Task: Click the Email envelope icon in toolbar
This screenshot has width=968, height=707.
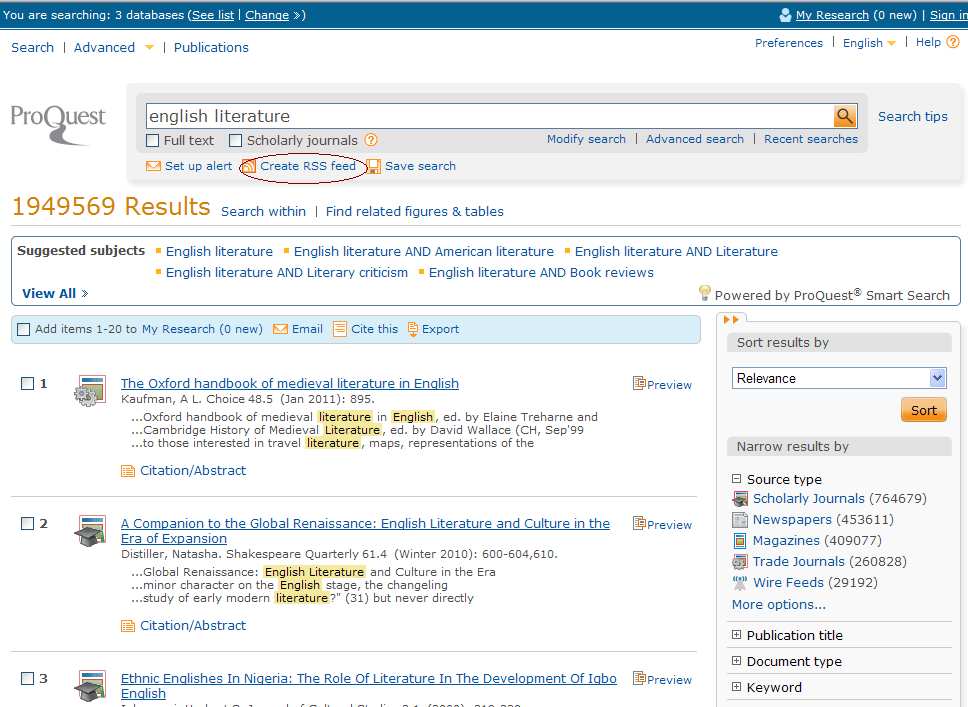Action: [x=280, y=329]
